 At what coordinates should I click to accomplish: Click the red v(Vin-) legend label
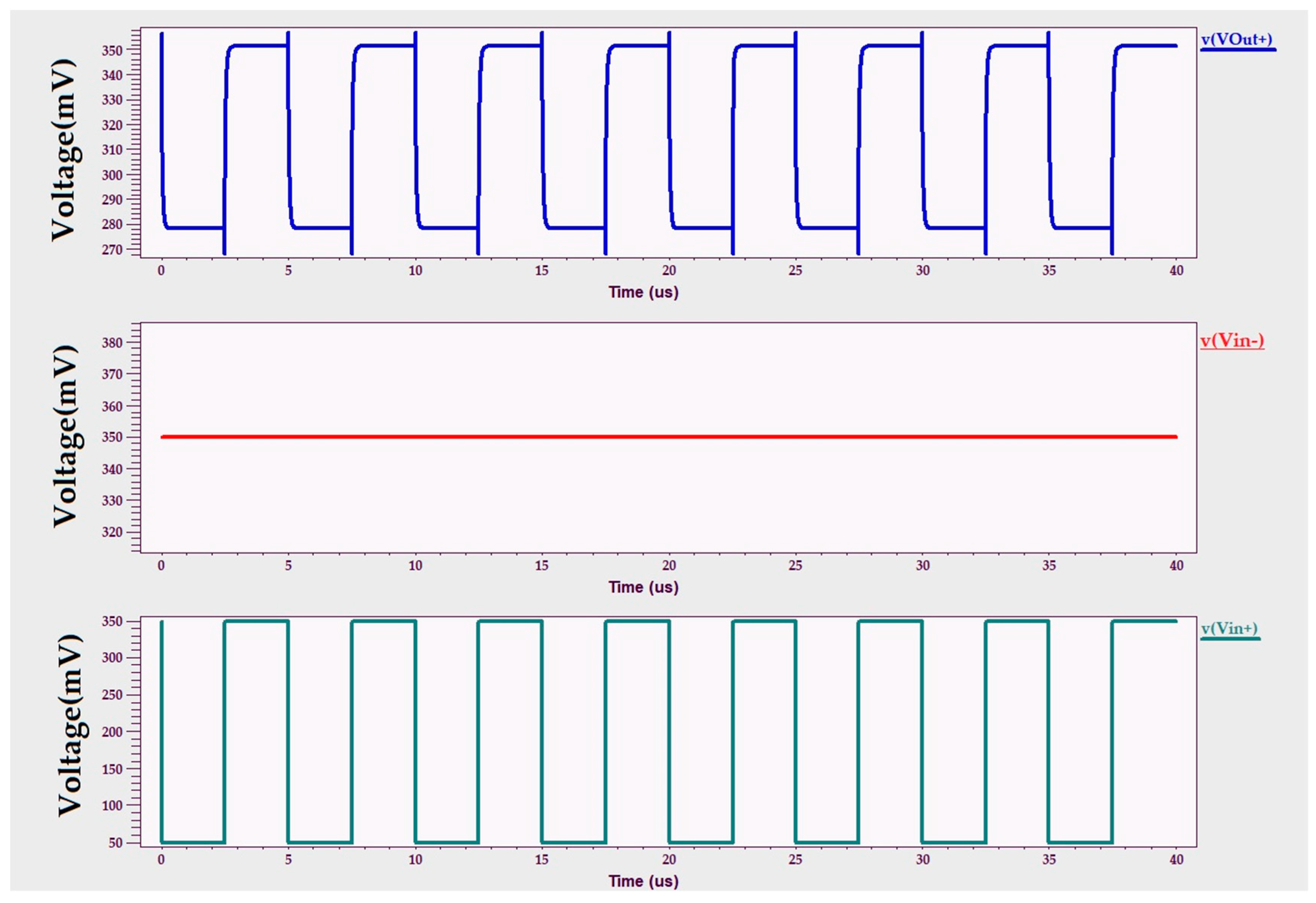(x=1232, y=340)
